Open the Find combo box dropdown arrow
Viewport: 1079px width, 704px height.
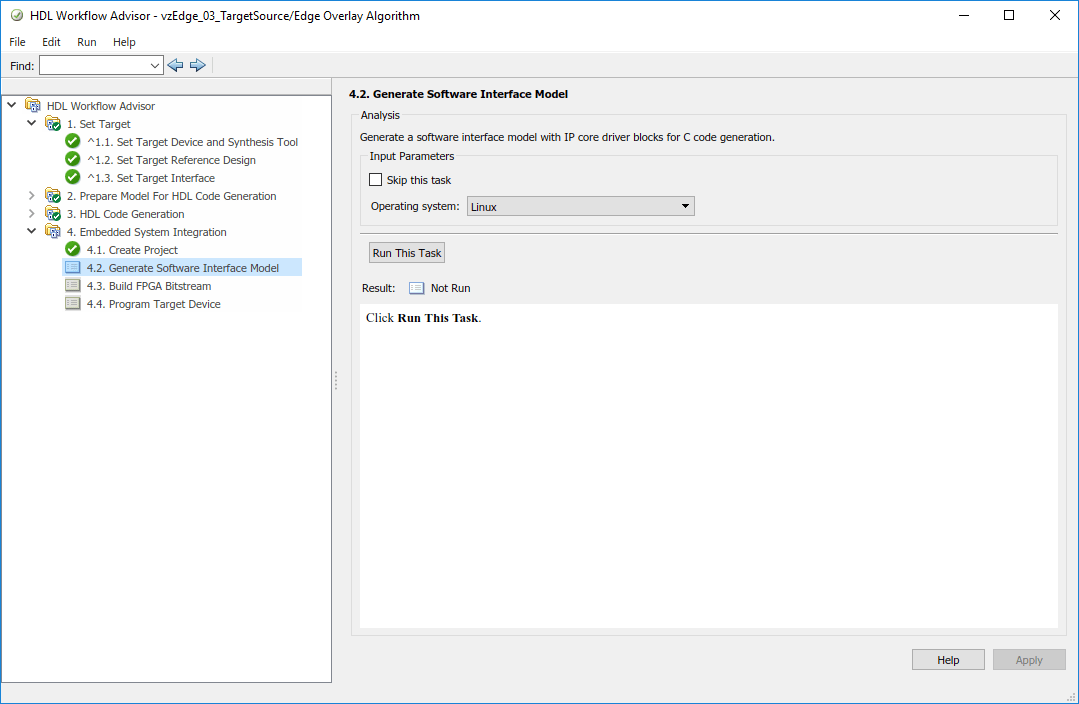[x=155, y=65]
